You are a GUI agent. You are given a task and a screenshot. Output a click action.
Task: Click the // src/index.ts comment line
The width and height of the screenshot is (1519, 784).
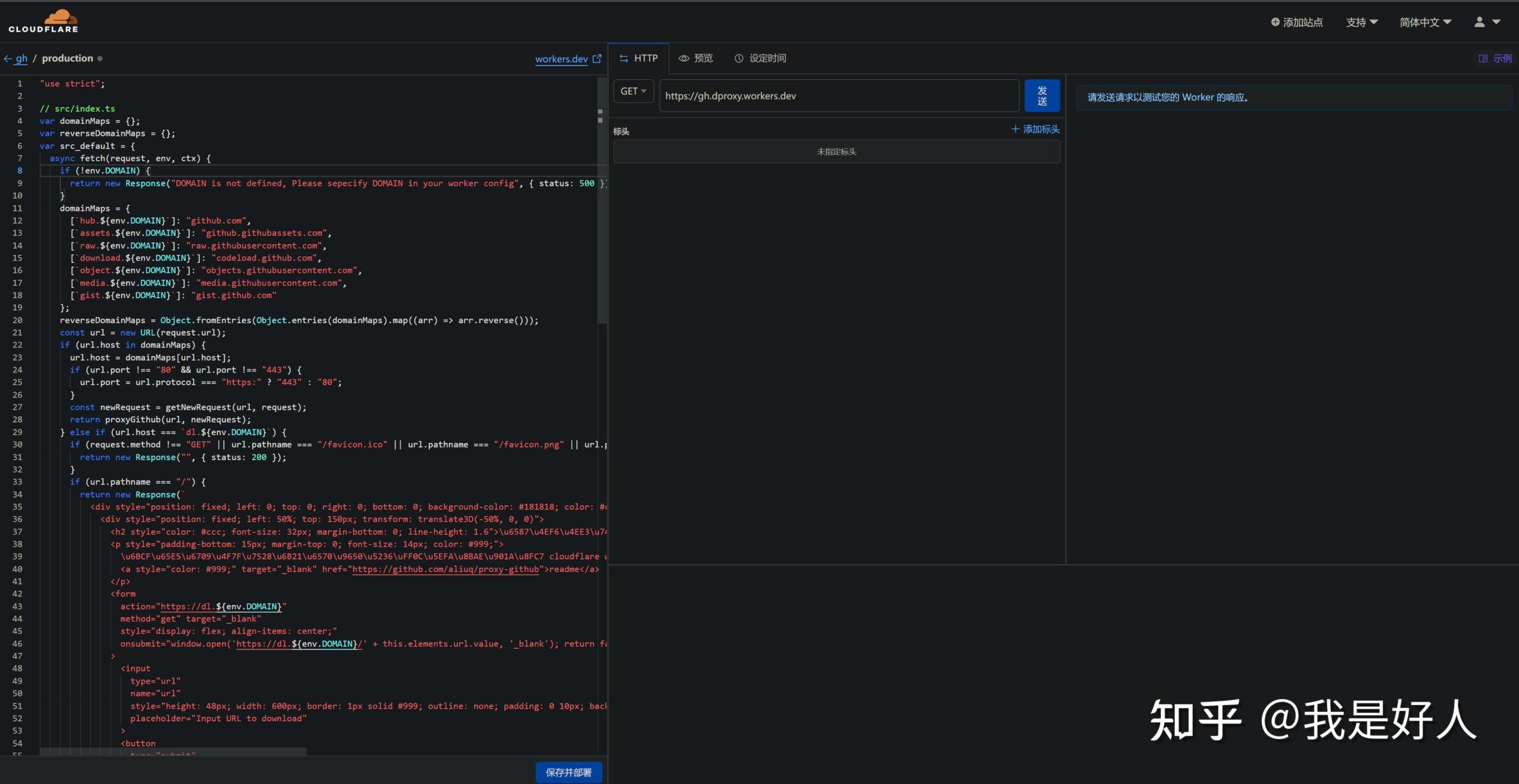[x=77, y=109]
